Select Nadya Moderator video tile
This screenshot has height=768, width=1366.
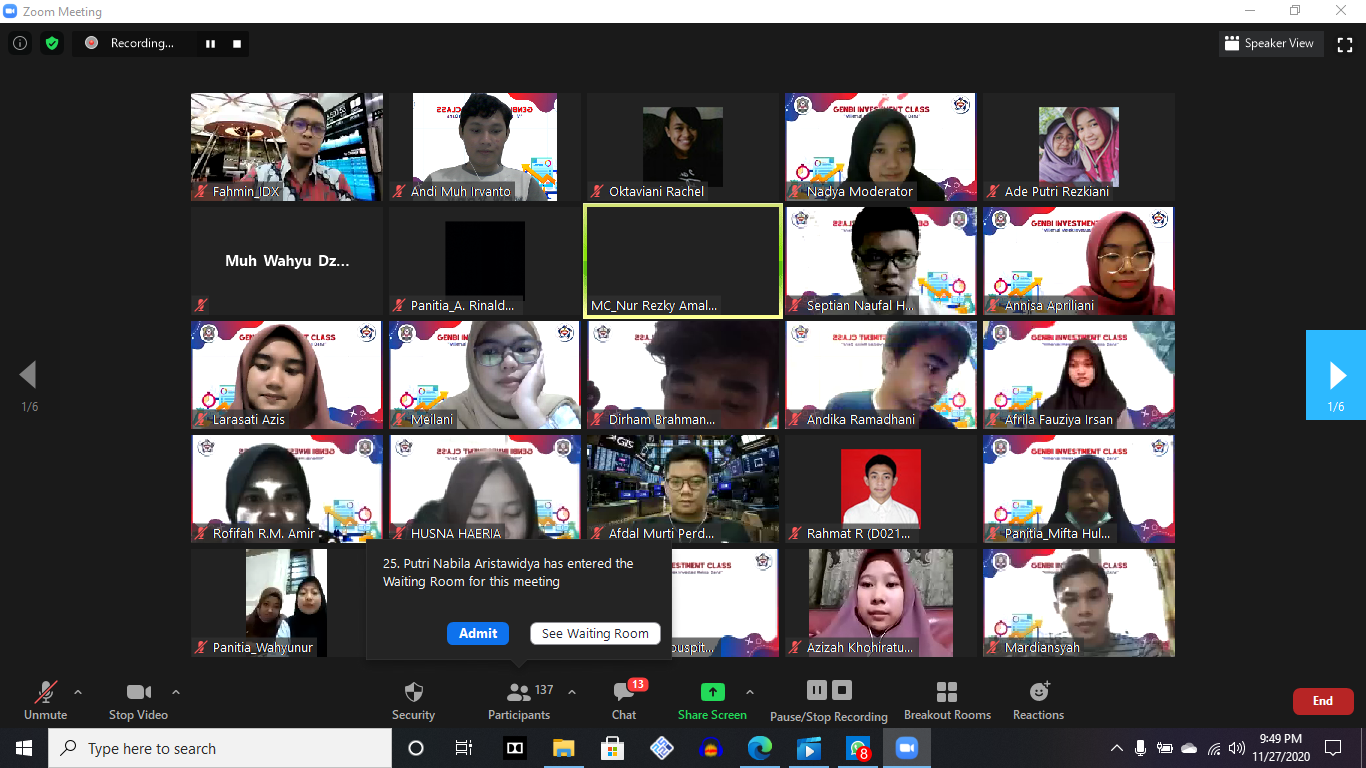[x=881, y=147]
